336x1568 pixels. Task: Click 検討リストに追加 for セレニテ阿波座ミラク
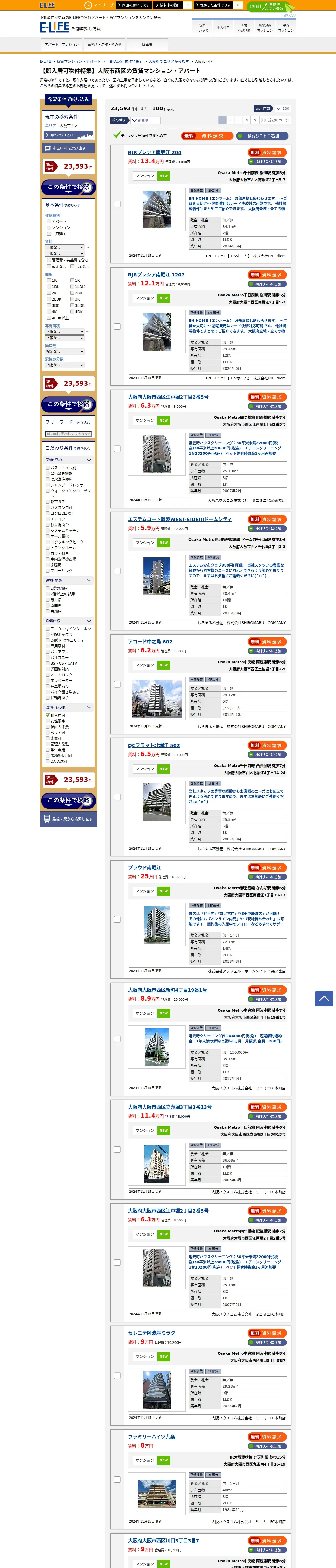[x=267, y=1342]
